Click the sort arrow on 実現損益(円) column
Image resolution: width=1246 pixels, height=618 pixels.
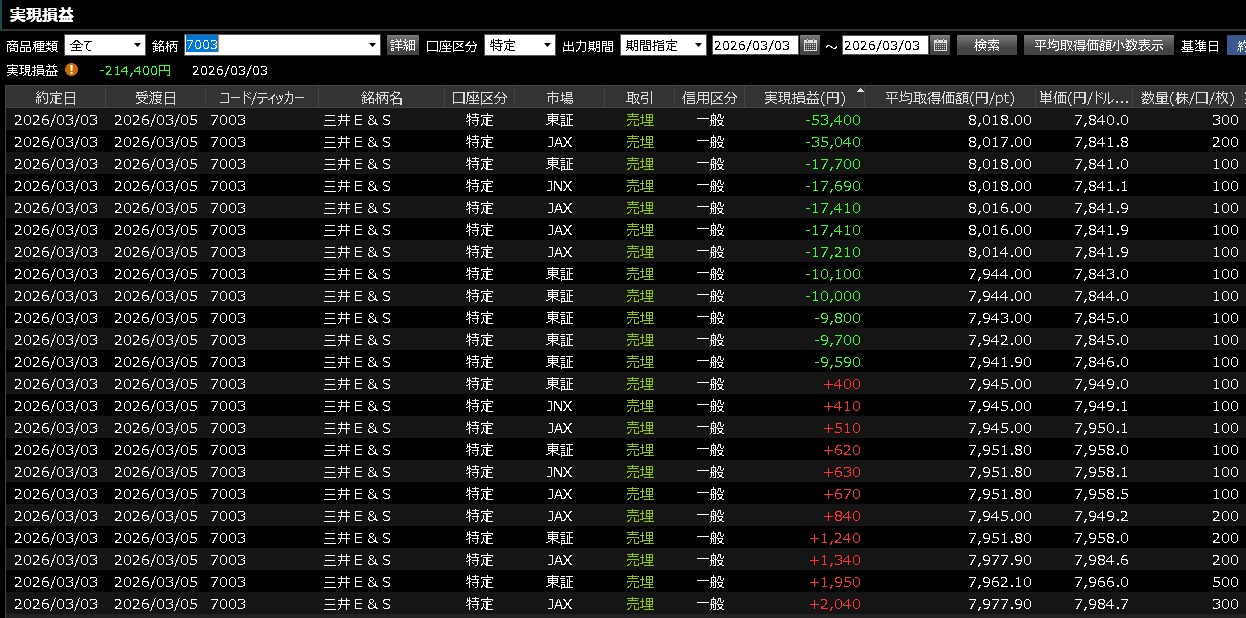[861, 91]
